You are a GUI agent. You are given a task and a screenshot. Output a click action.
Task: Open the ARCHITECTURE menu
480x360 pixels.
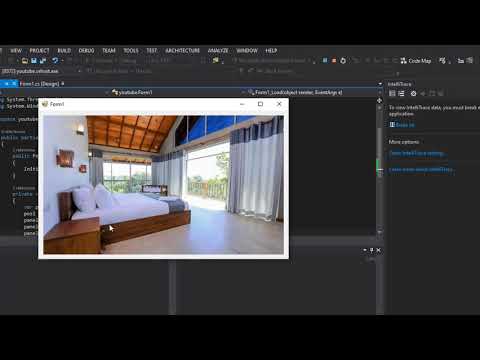pos(183,51)
